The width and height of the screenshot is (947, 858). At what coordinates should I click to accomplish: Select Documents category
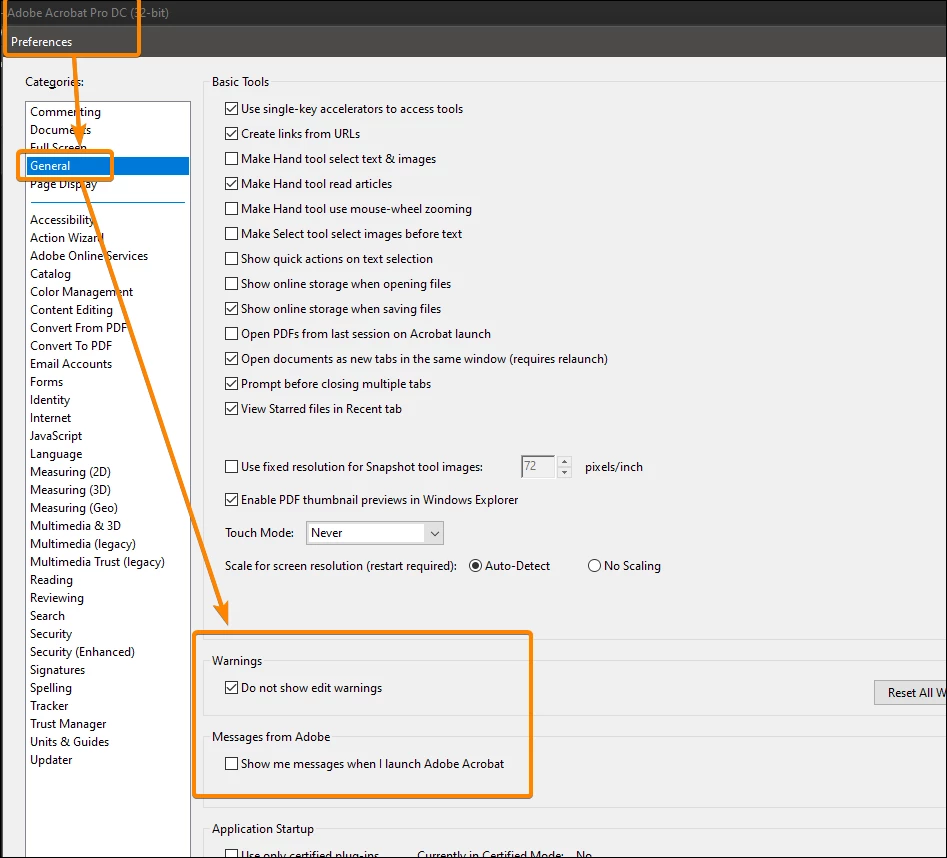(x=60, y=130)
